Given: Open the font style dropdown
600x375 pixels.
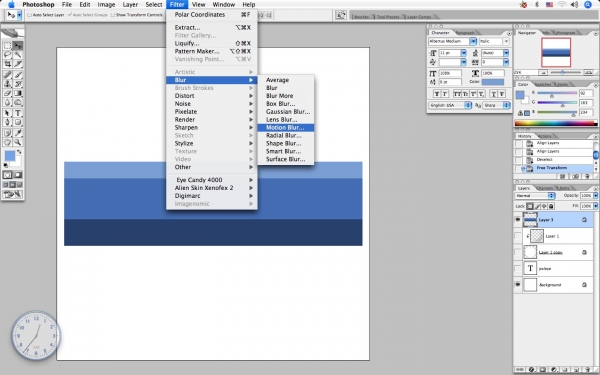Looking at the screenshot, I should [506, 41].
